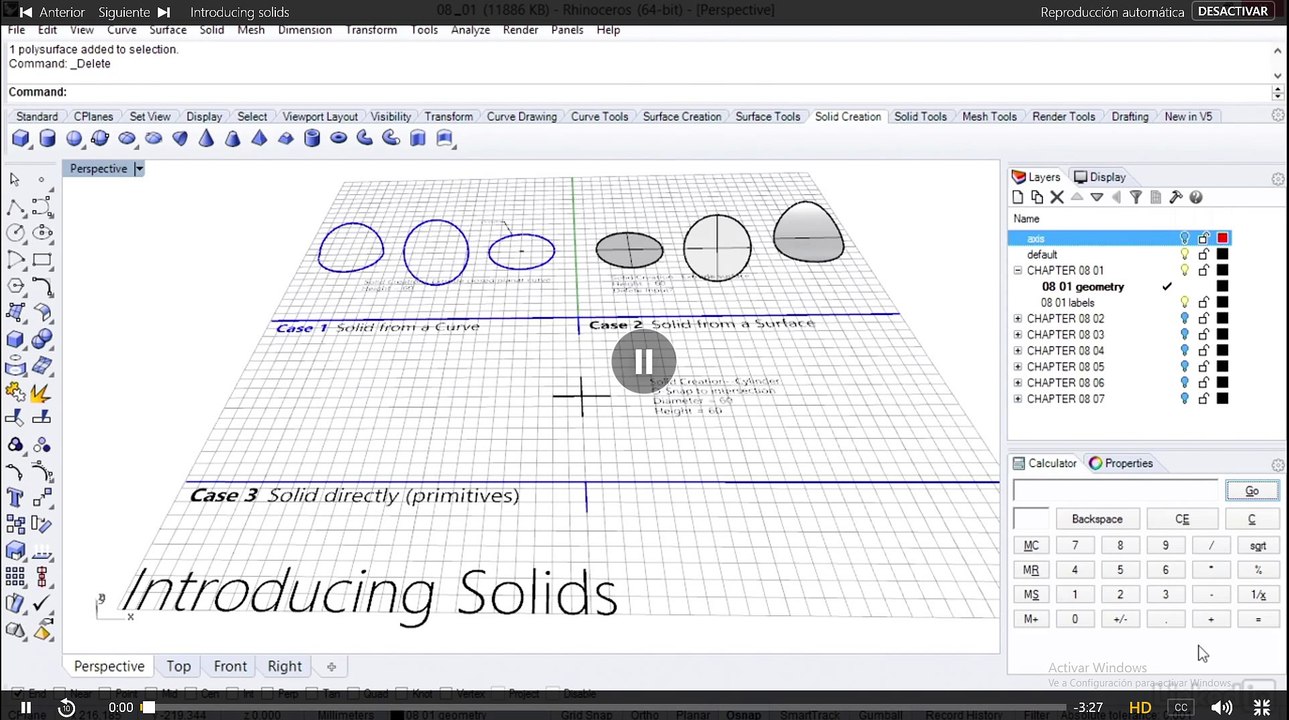Switch to the Solid Tools tab

pyautogui.click(x=920, y=117)
